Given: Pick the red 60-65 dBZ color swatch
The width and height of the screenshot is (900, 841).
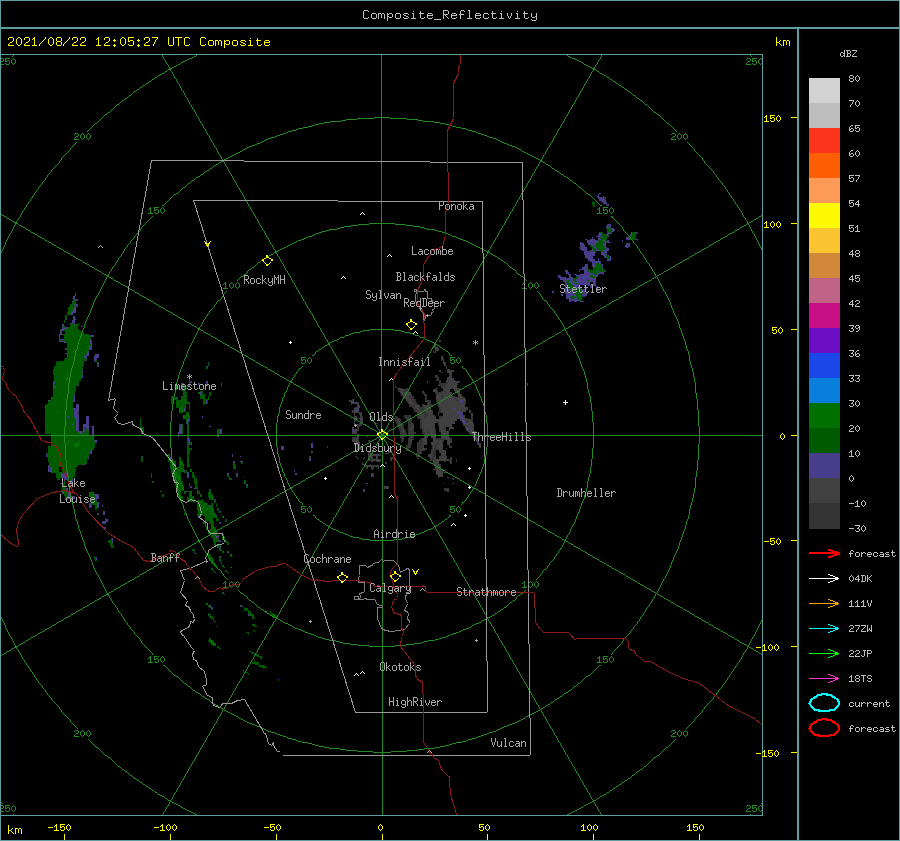Looking at the screenshot, I should (824, 141).
